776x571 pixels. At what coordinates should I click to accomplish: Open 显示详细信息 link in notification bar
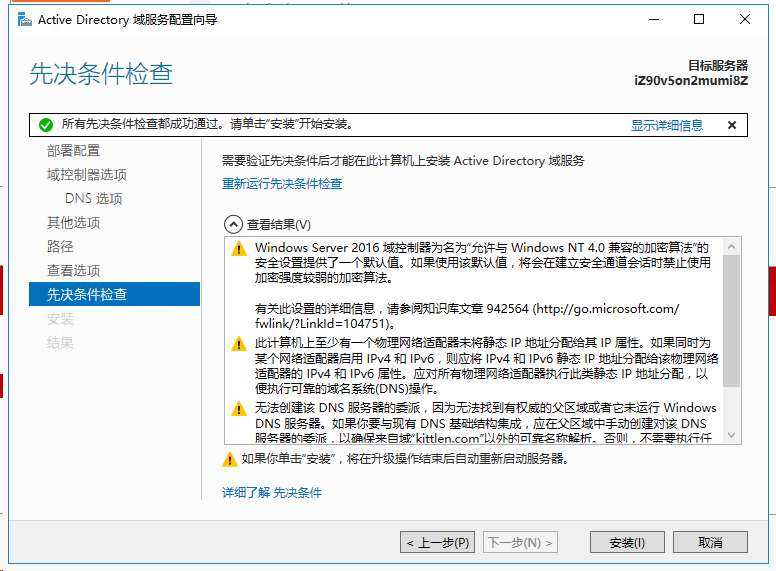tap(667, 125)
